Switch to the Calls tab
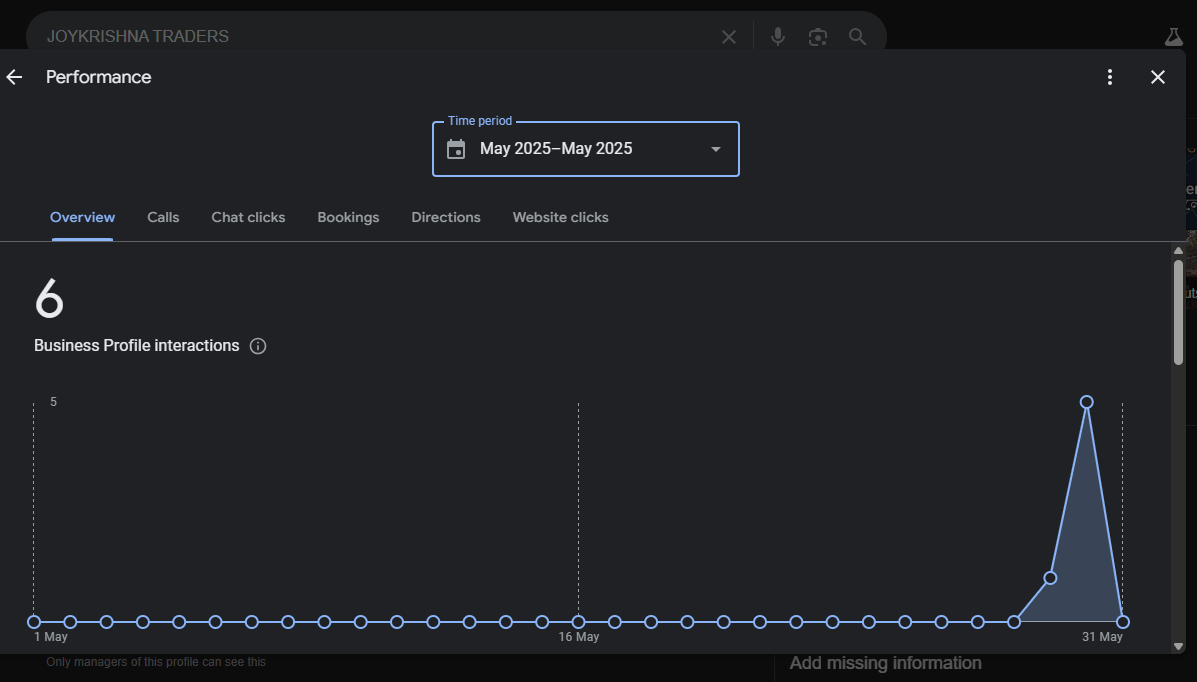The height and width of the screenshot is (682, 1197). pos(163,217)
